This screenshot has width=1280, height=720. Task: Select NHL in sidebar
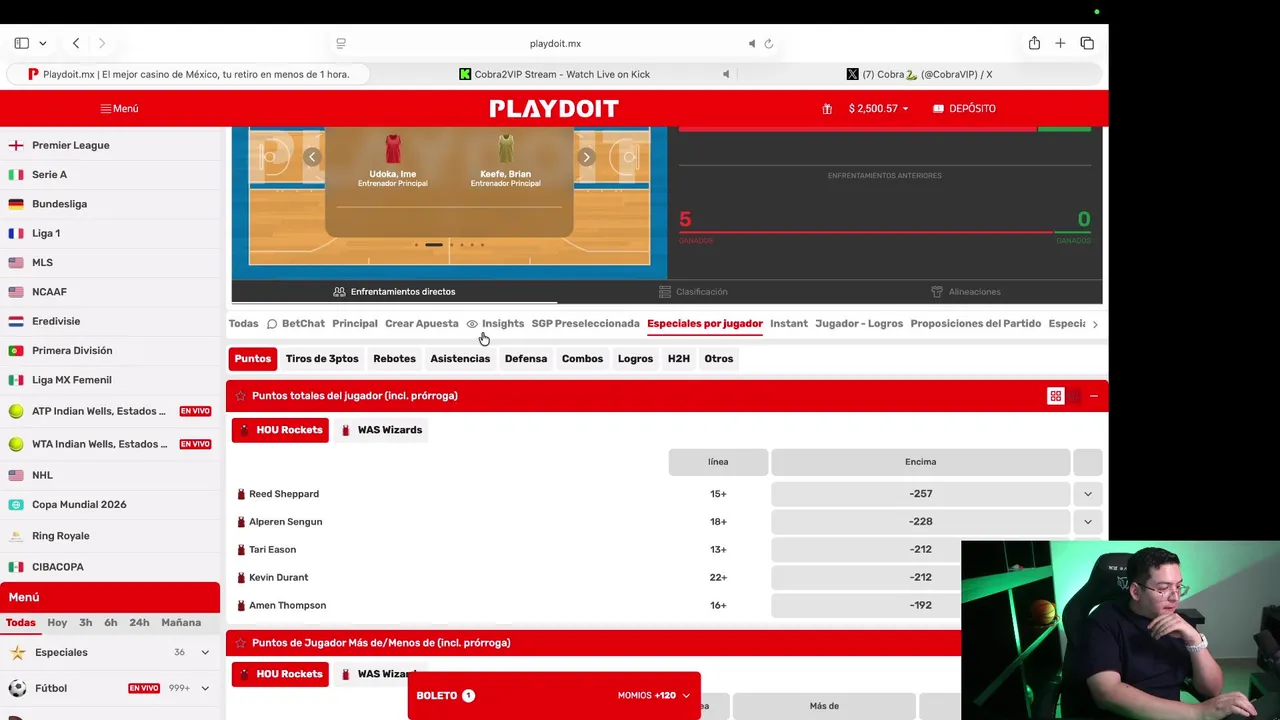point(110,475)
